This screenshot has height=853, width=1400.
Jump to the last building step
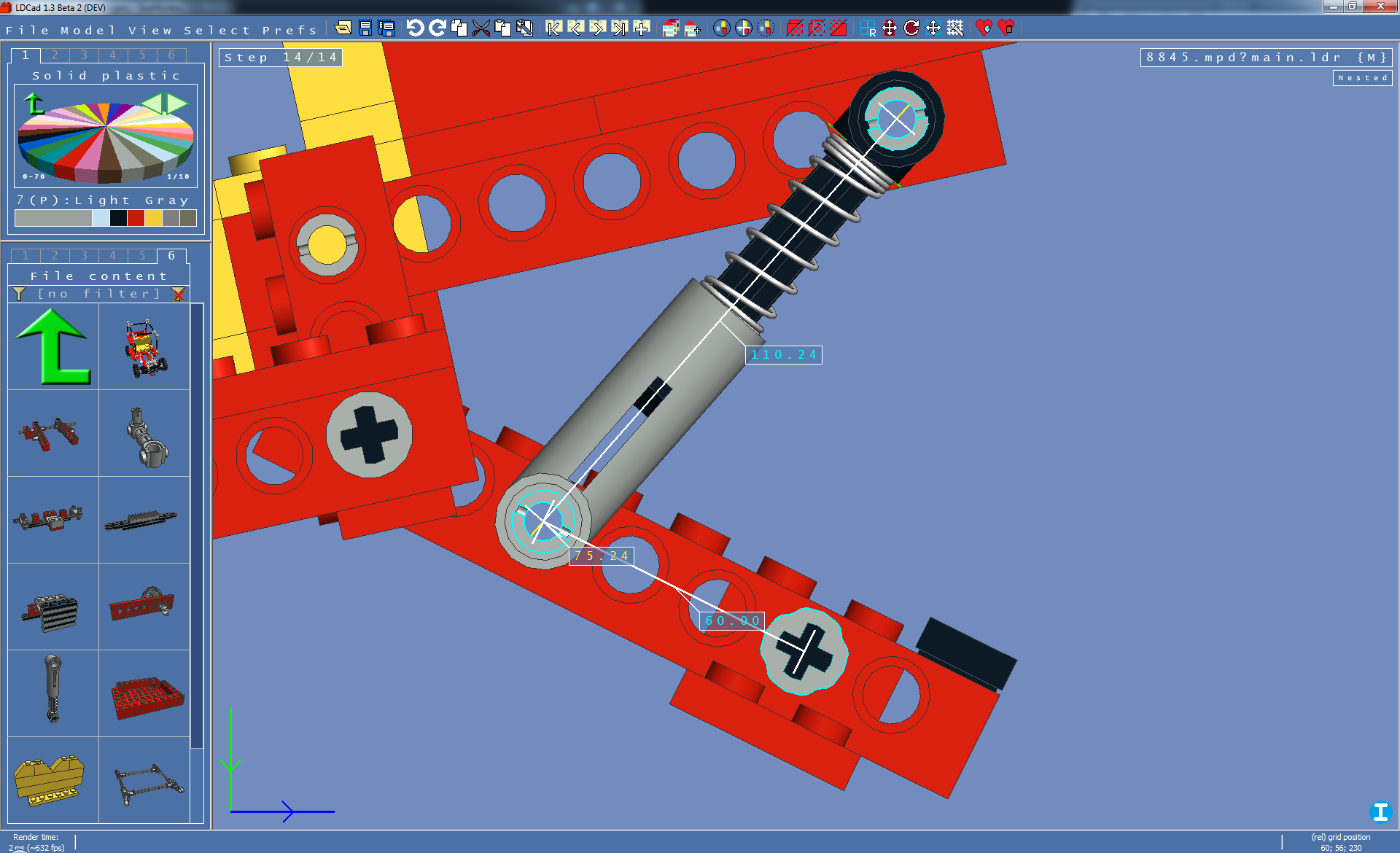(x=619, y=28)
